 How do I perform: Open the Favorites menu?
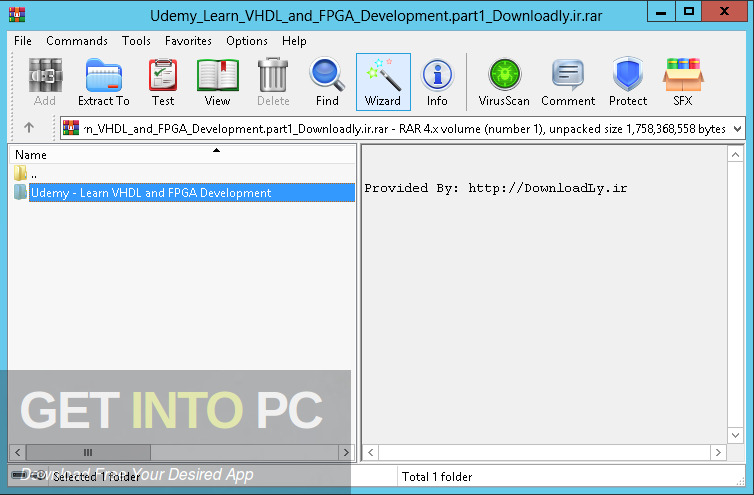point(189,41)
